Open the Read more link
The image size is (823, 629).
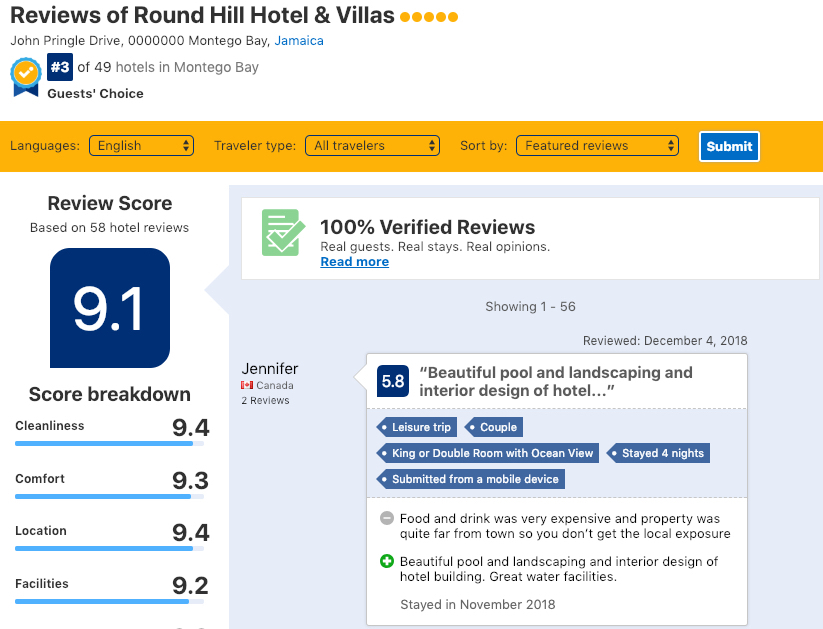pos(355,261)
